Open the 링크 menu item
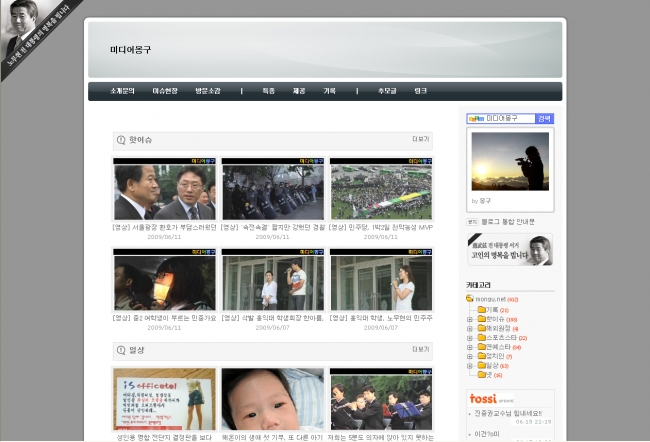 pos(420,91)
